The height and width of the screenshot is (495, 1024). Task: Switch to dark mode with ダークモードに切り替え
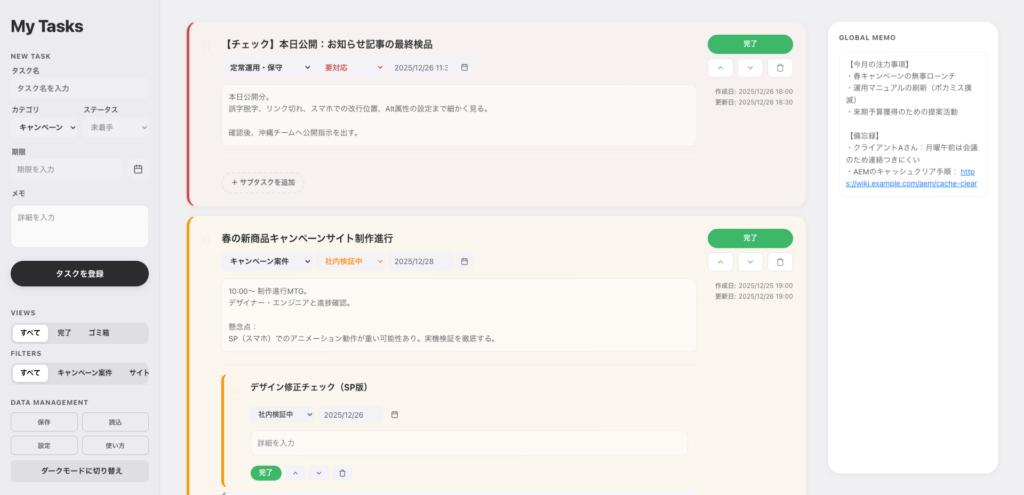pyautogui.click(x=79, y=471)
